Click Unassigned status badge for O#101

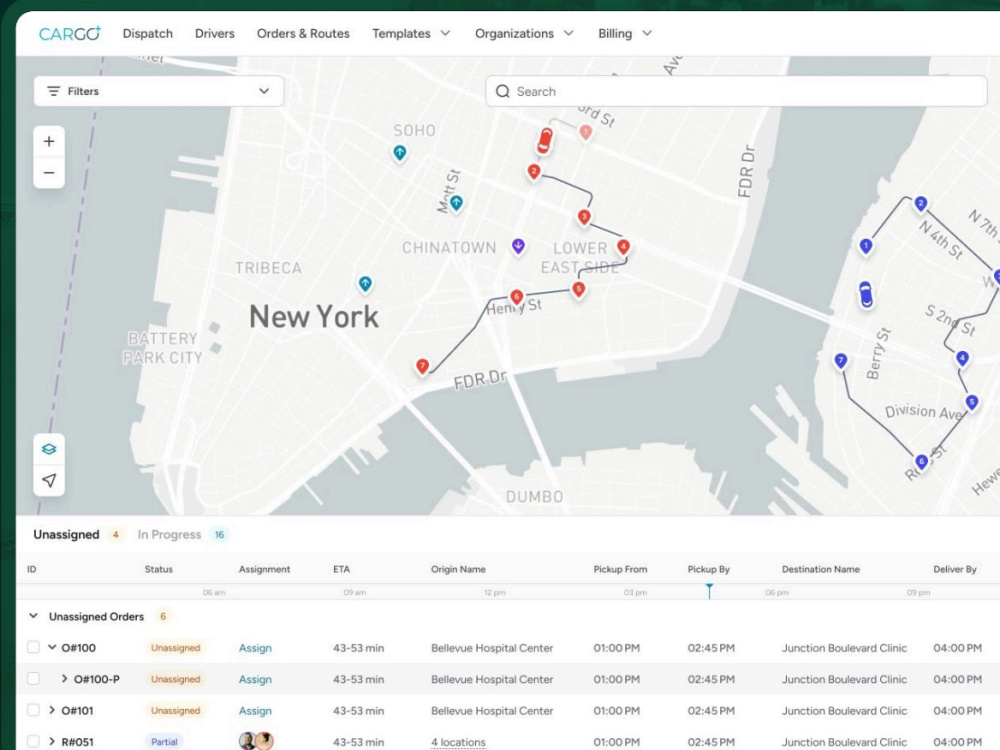tap(175, 710)
